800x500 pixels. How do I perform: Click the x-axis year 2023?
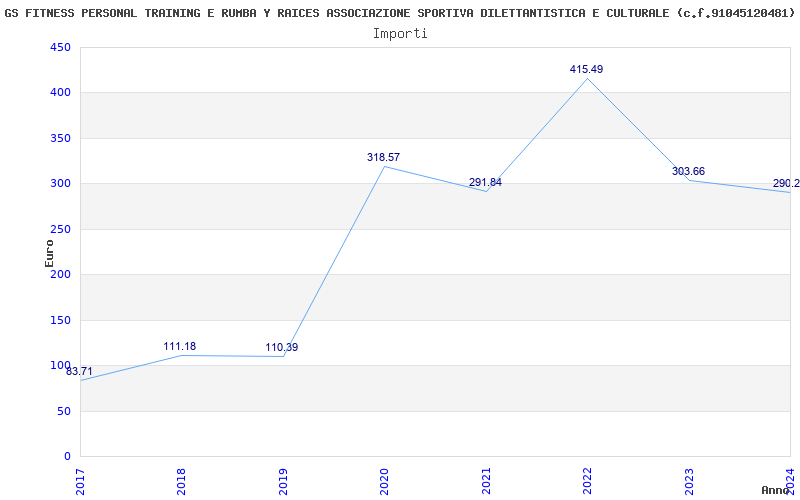coord(689,482)
